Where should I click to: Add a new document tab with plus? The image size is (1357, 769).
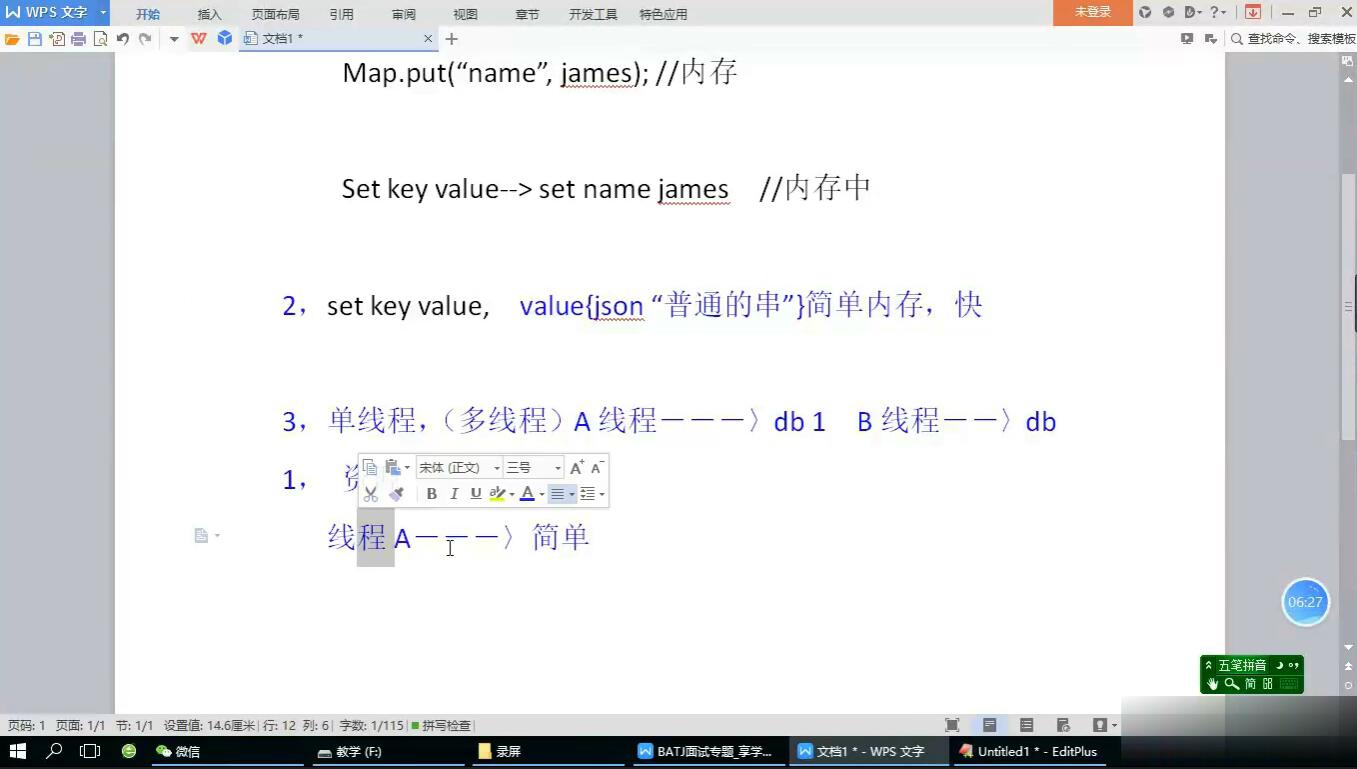tap(451, 39)
